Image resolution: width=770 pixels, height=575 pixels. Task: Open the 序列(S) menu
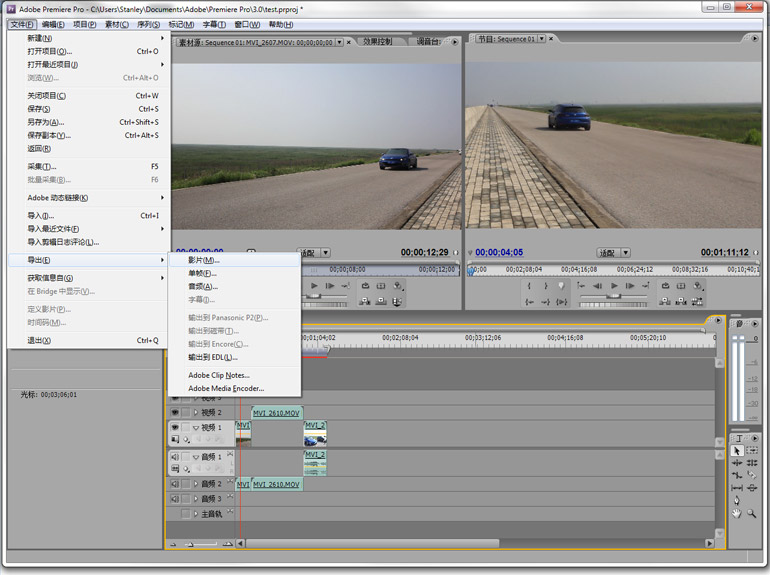pos(148,25)
